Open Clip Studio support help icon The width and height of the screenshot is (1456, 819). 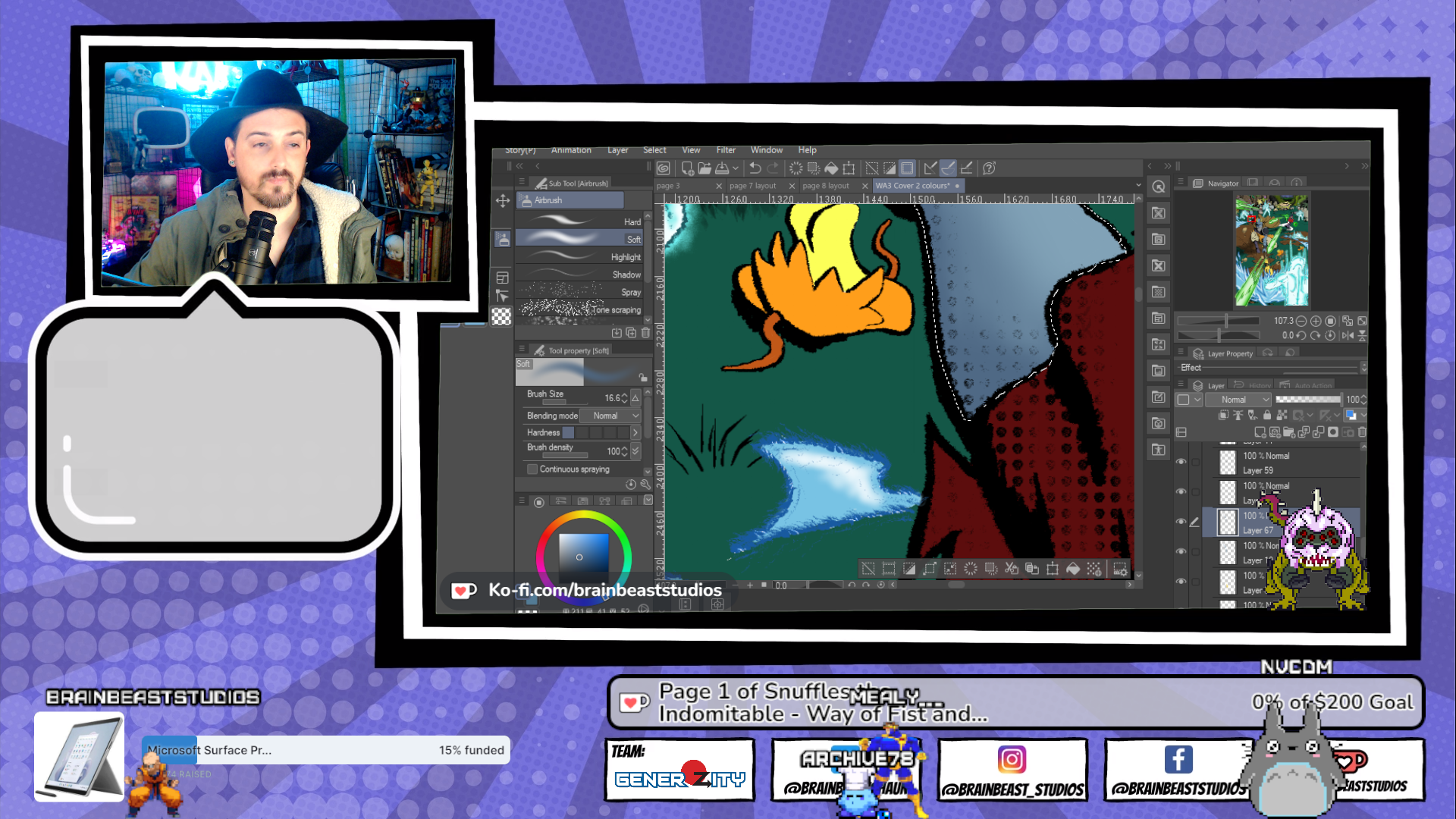point(989,168)
